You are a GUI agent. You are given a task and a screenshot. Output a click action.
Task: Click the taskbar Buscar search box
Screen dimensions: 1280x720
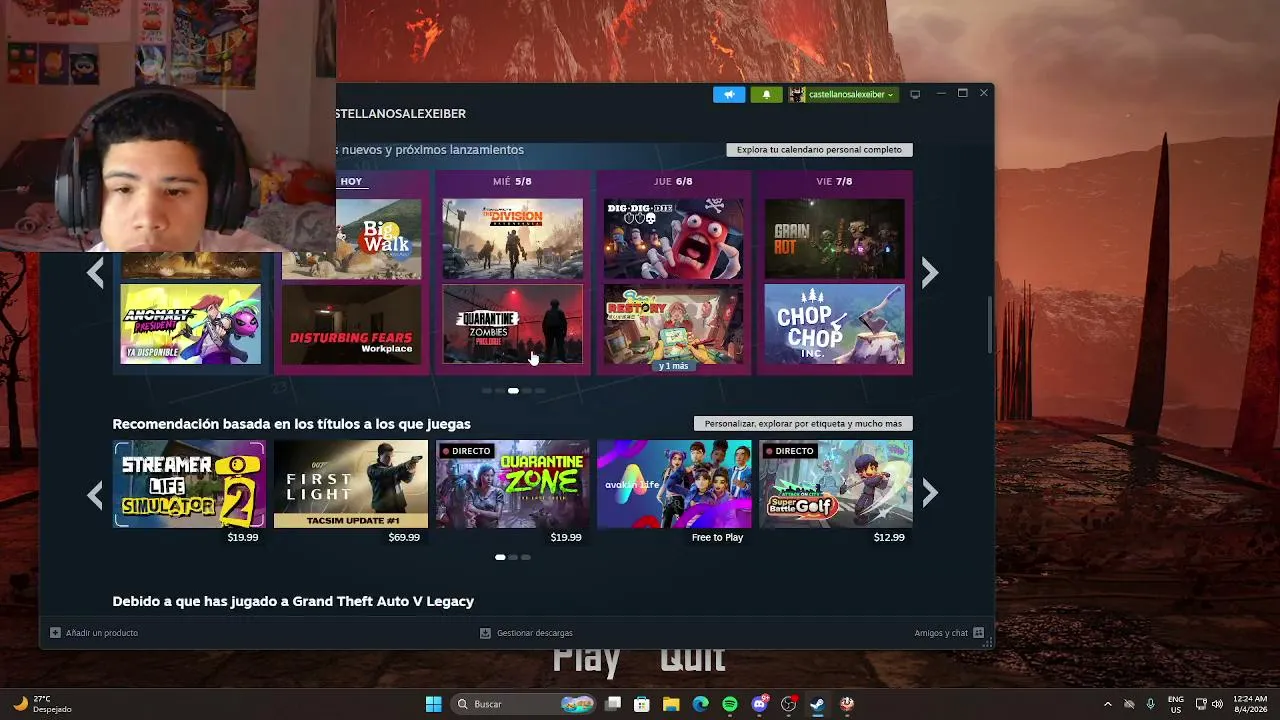[523, 704]
